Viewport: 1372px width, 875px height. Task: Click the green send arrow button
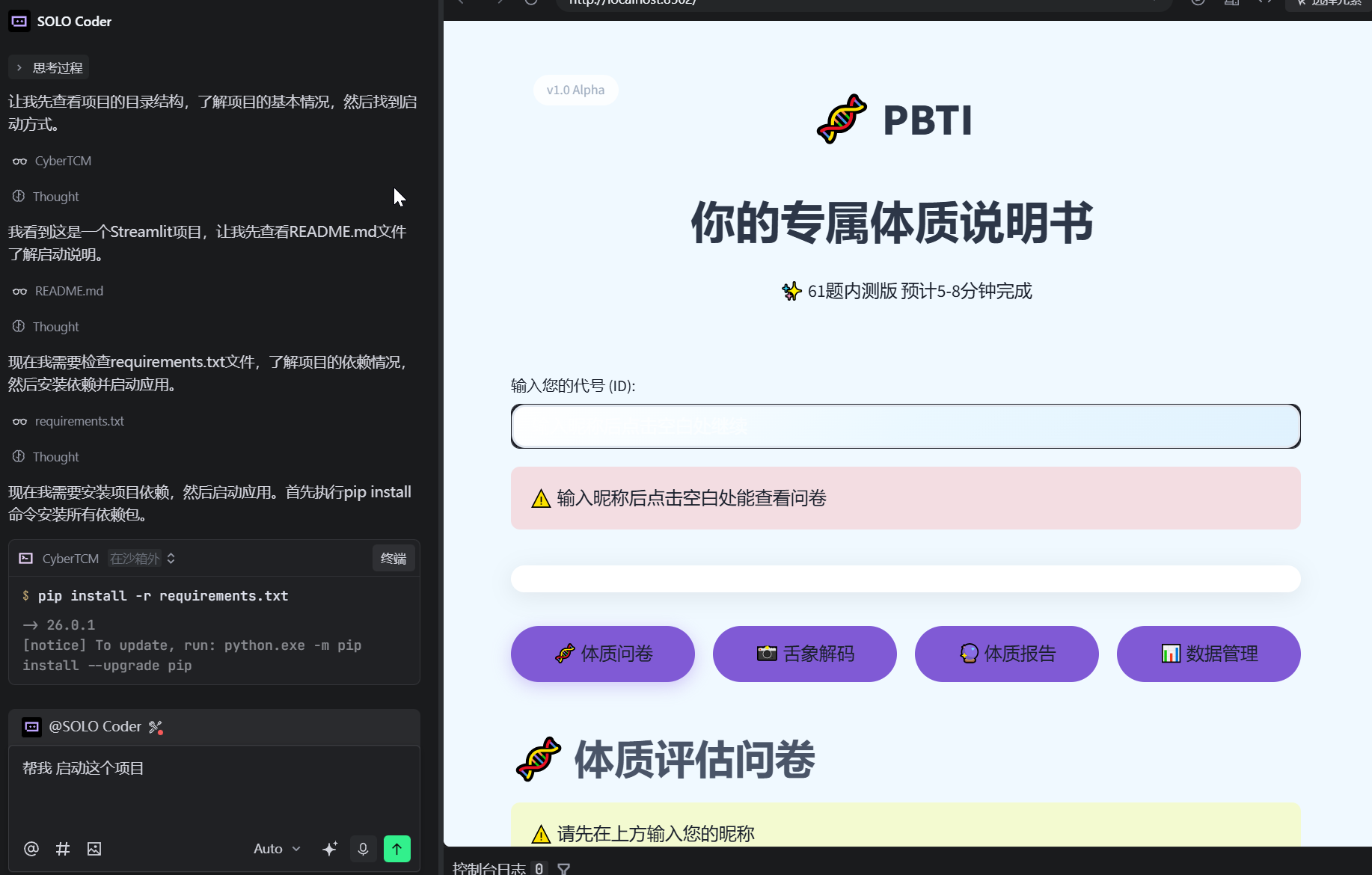coord(397,849)
